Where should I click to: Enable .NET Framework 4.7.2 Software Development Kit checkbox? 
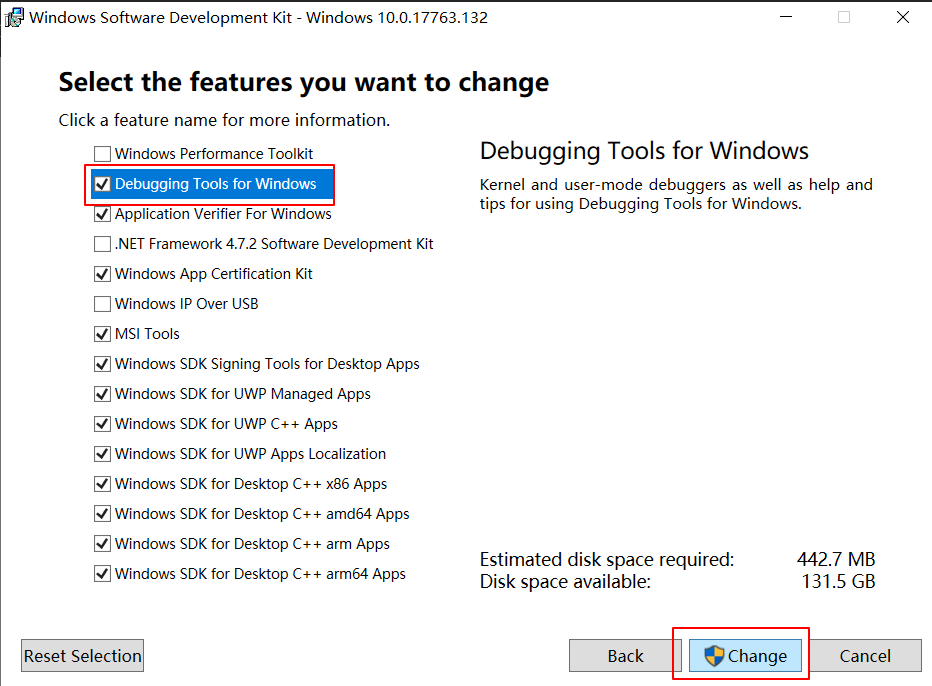coord(102,244)
